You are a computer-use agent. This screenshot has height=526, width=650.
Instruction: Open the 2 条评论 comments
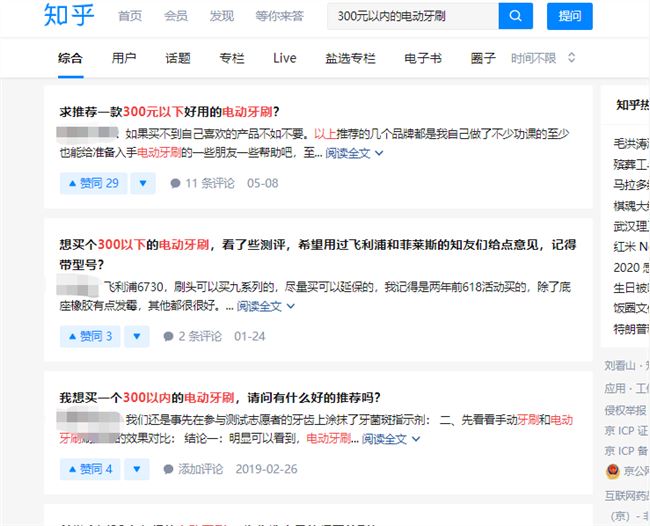(x=193, y=336)
